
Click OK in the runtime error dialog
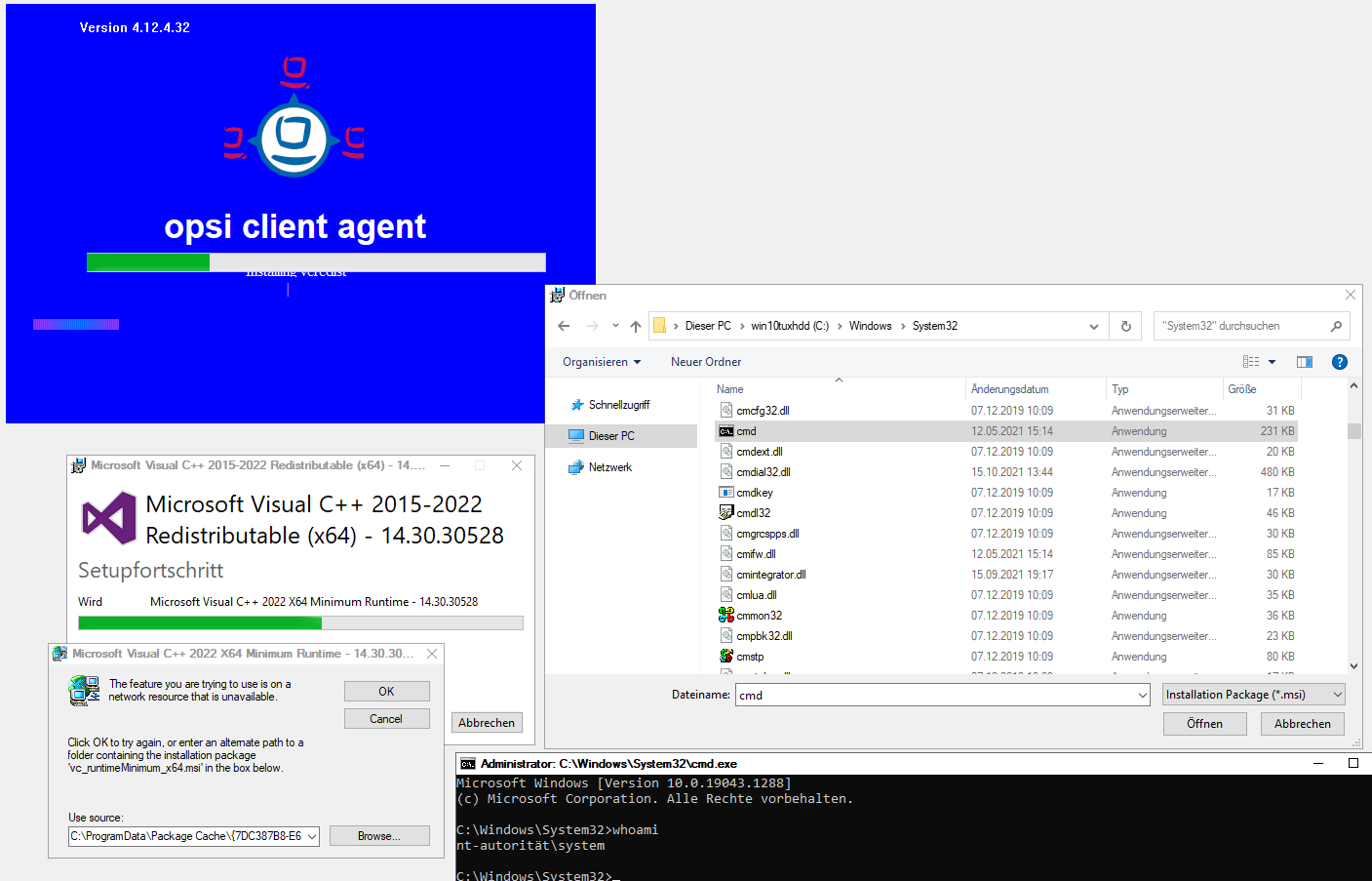coord(386,692)
